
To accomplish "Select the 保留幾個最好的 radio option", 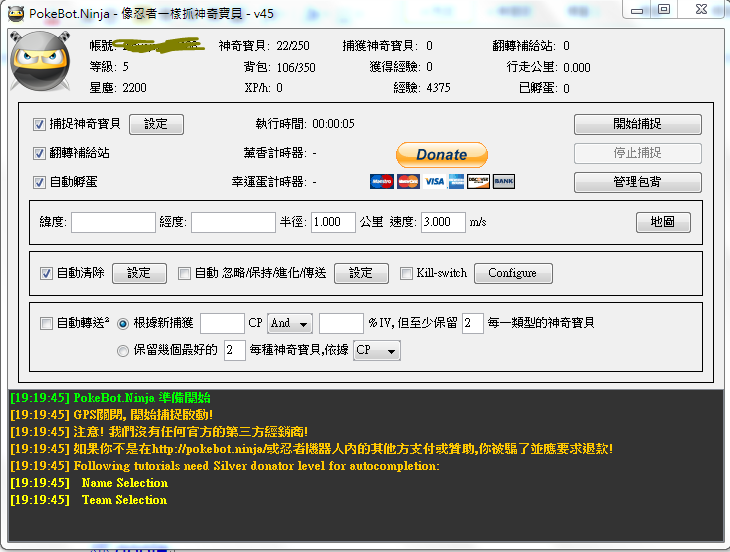I will click(123, 350).
